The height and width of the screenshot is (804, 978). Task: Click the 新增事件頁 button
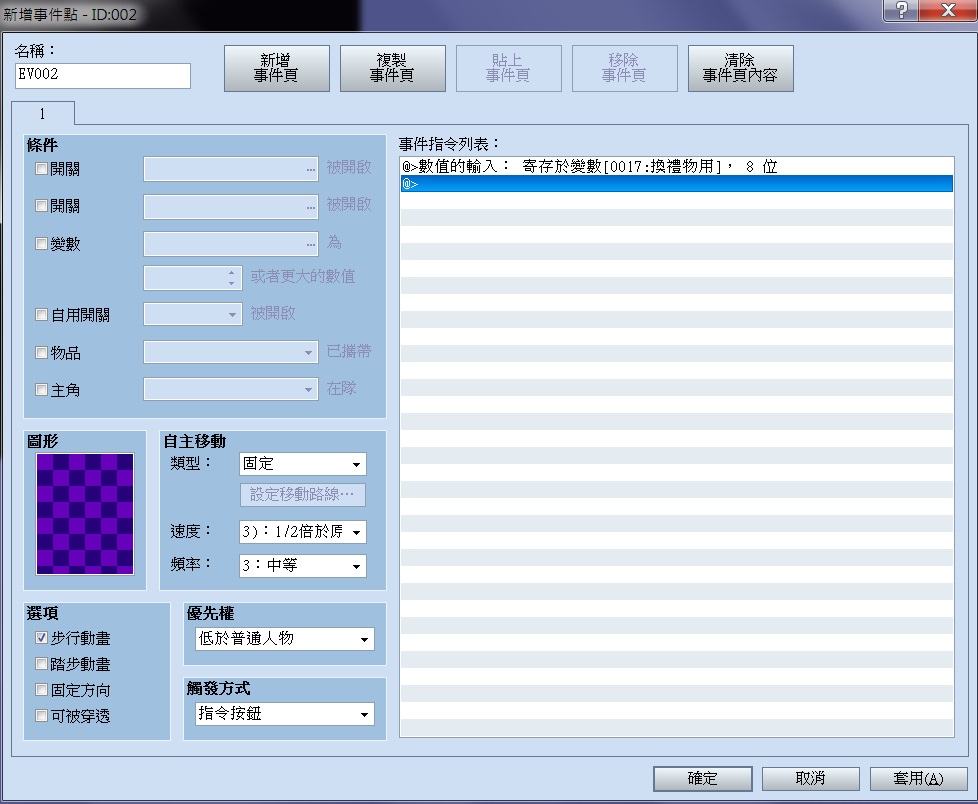coord(276,68)
